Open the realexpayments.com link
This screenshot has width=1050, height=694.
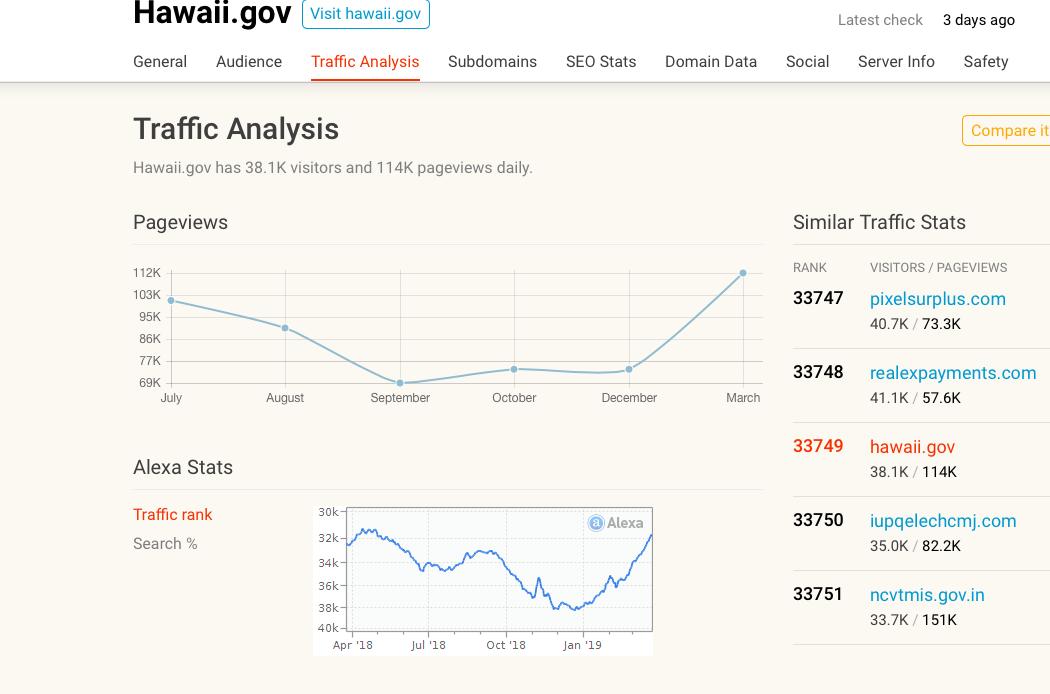click(953, 373)
